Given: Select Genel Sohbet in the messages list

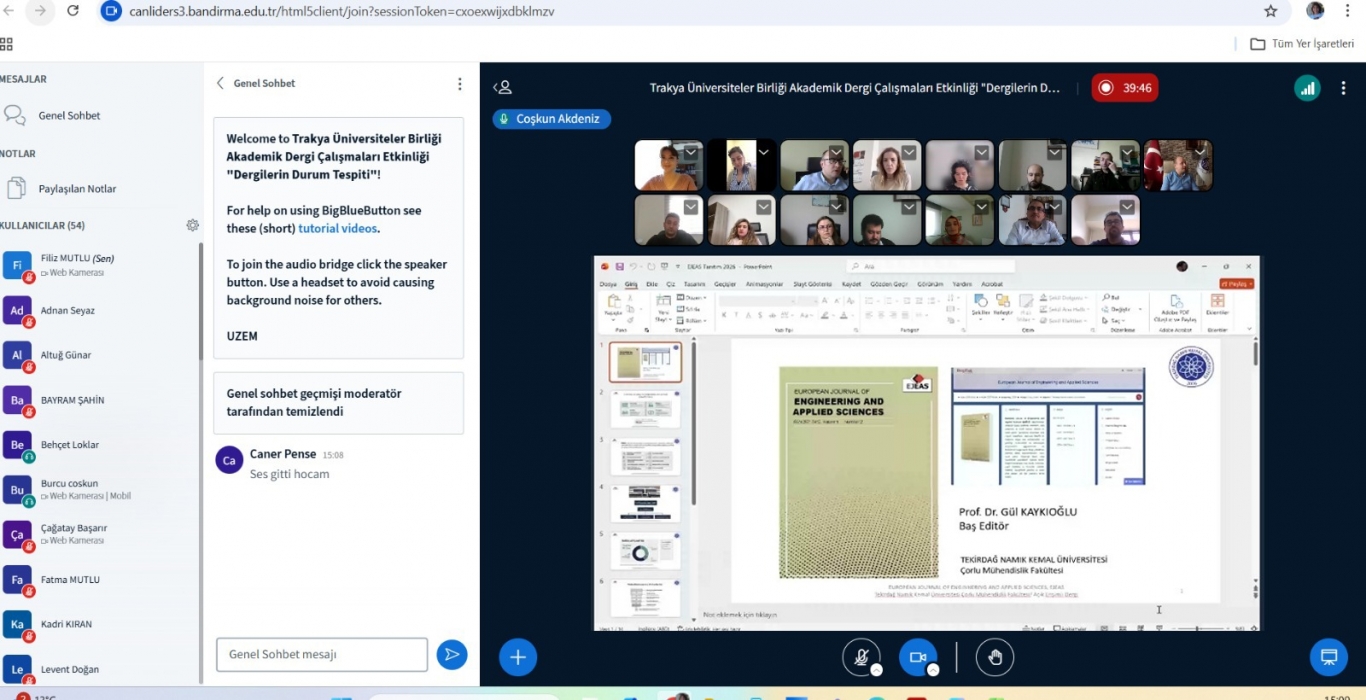Looking at the screenshot, I should (x=69, y=116).
